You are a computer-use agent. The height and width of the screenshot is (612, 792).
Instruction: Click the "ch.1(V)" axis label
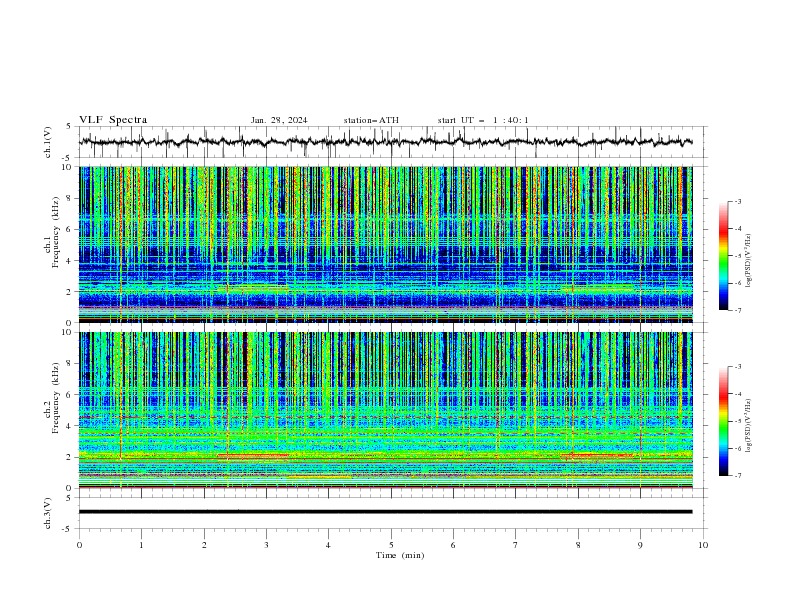(x=48, y=142)
